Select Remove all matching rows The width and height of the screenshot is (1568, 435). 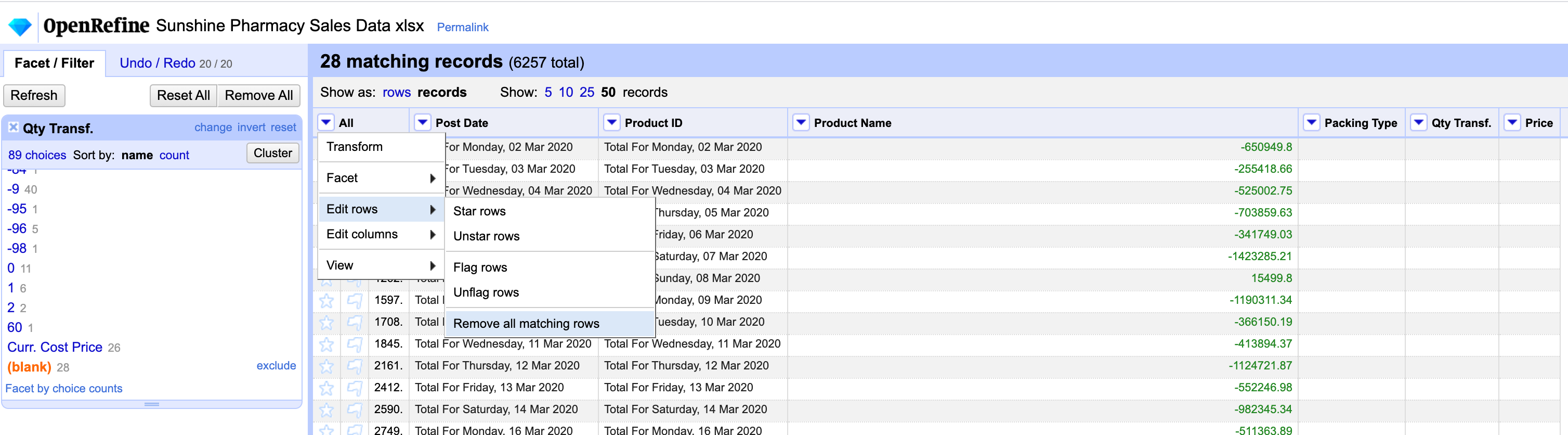[x=526, y=324]
